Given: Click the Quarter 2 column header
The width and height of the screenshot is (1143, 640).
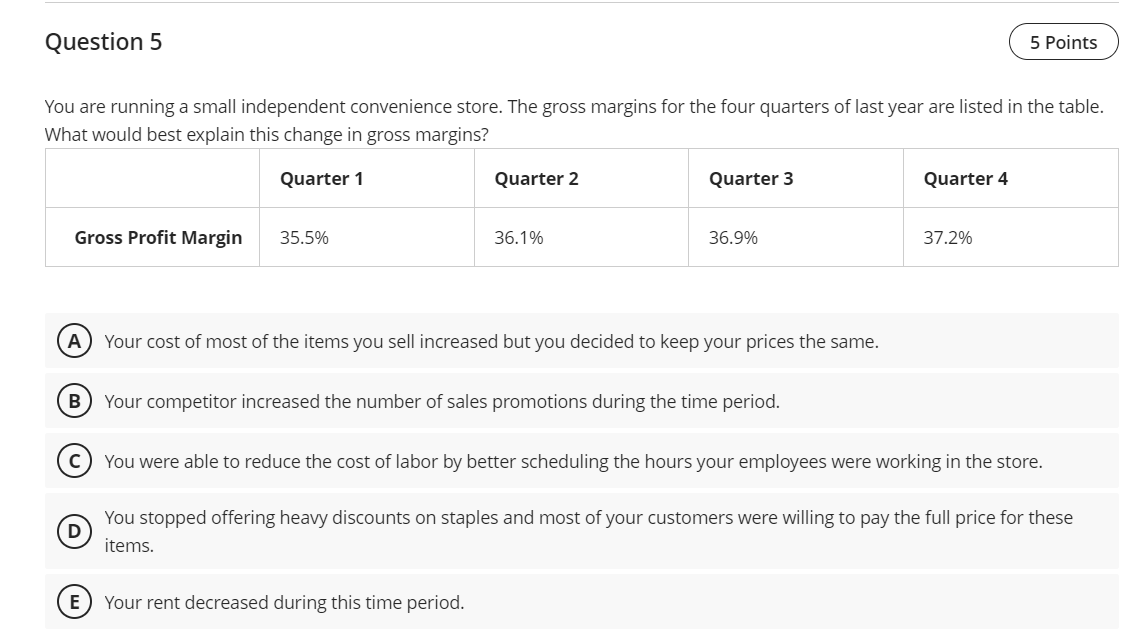Looking at the screenshot, I should tap(536, 179).
